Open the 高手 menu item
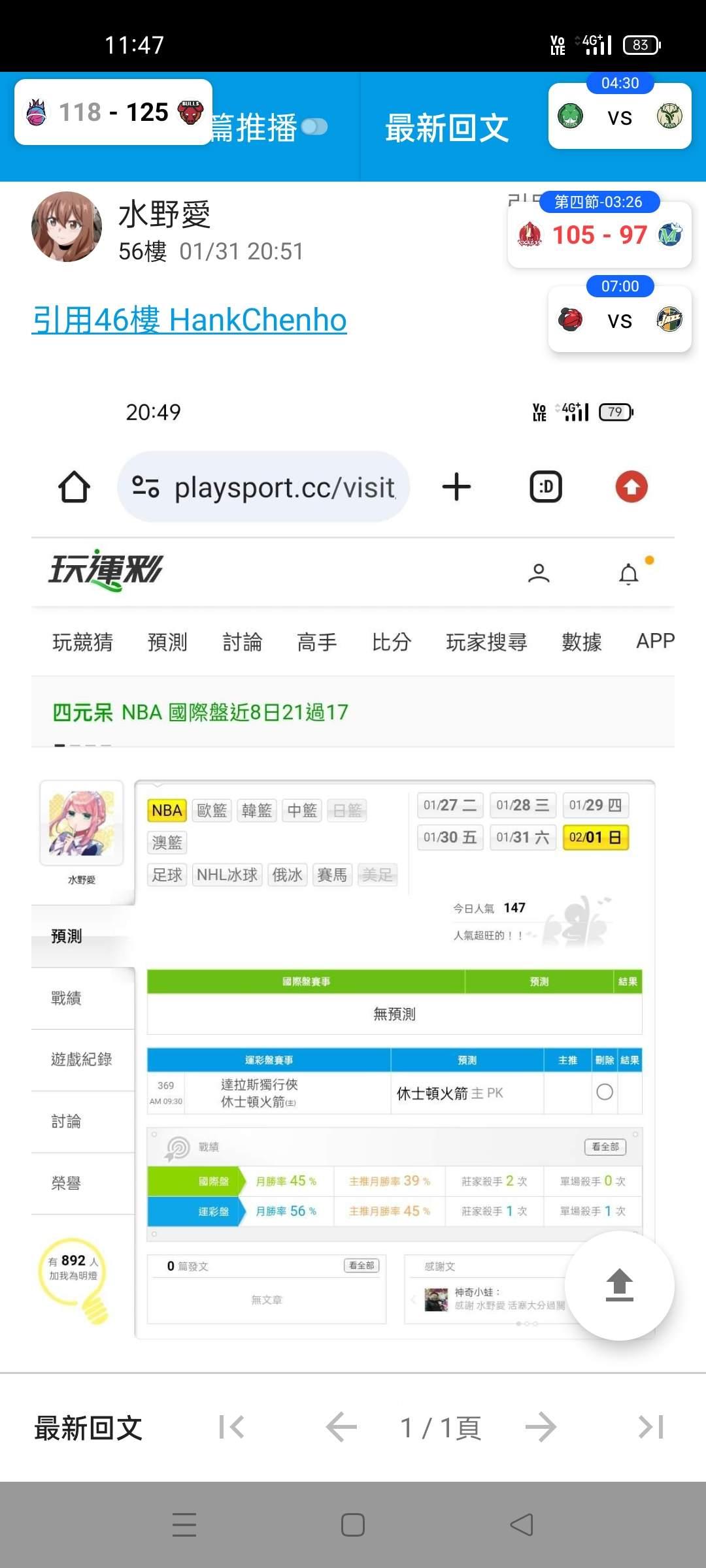 (317, 642)
